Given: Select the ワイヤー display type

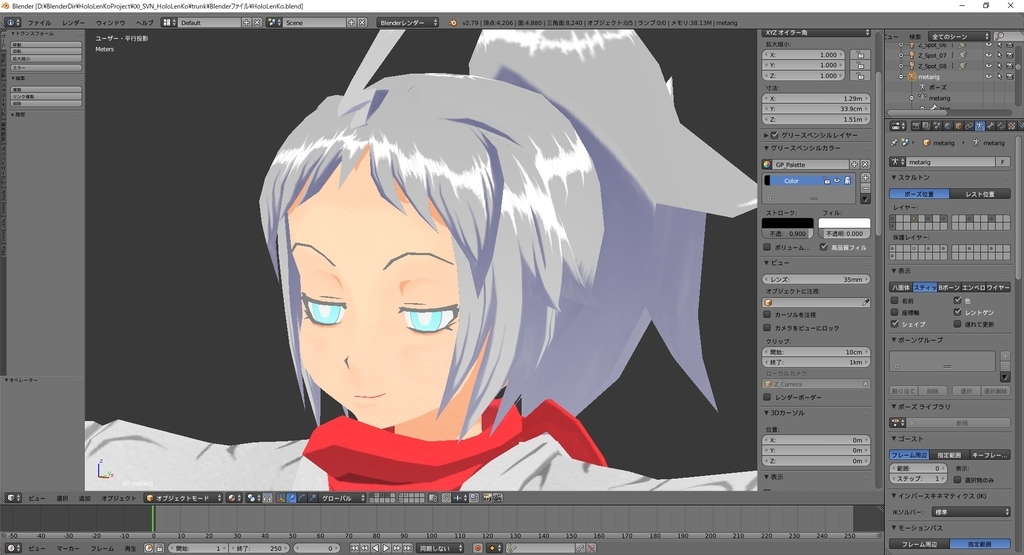Looking at the screenshot, I should point(998,287).
